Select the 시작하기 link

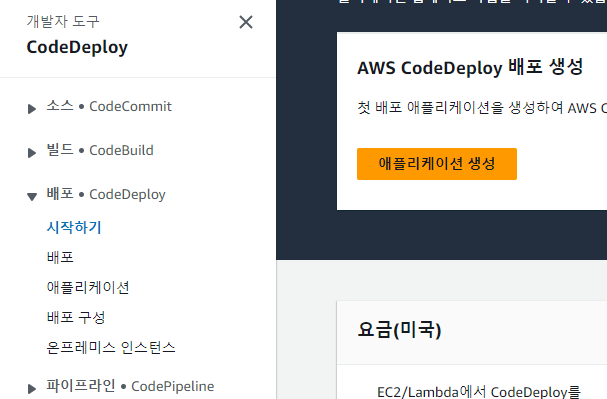coord(74,227)
